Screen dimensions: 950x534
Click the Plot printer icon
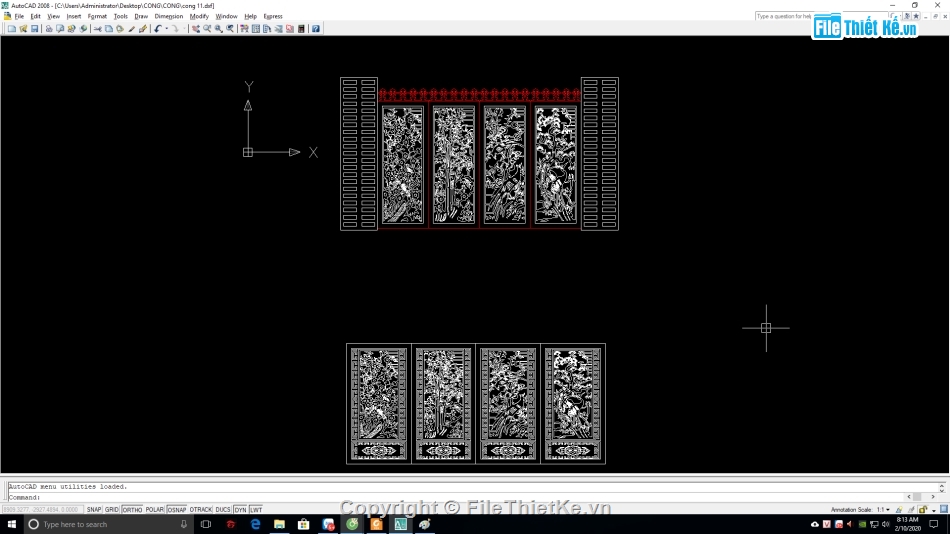click(x=49, y=28)
